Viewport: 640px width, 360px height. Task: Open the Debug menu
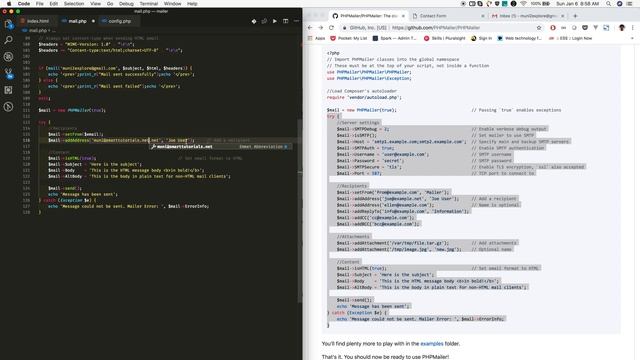click(126, 4)
